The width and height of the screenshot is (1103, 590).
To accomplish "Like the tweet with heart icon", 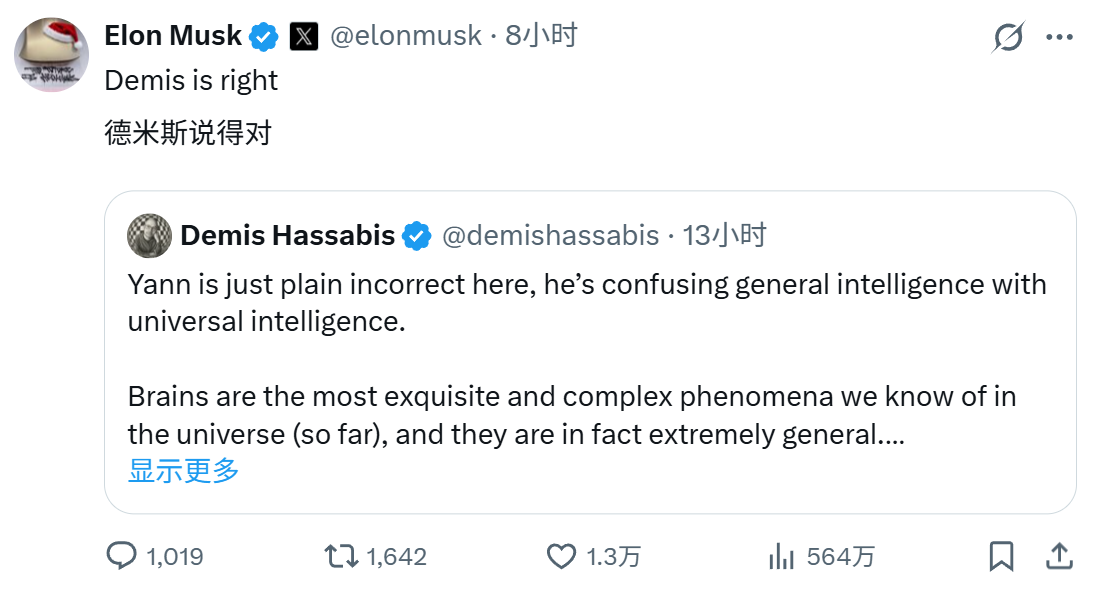I will point(563,556).
